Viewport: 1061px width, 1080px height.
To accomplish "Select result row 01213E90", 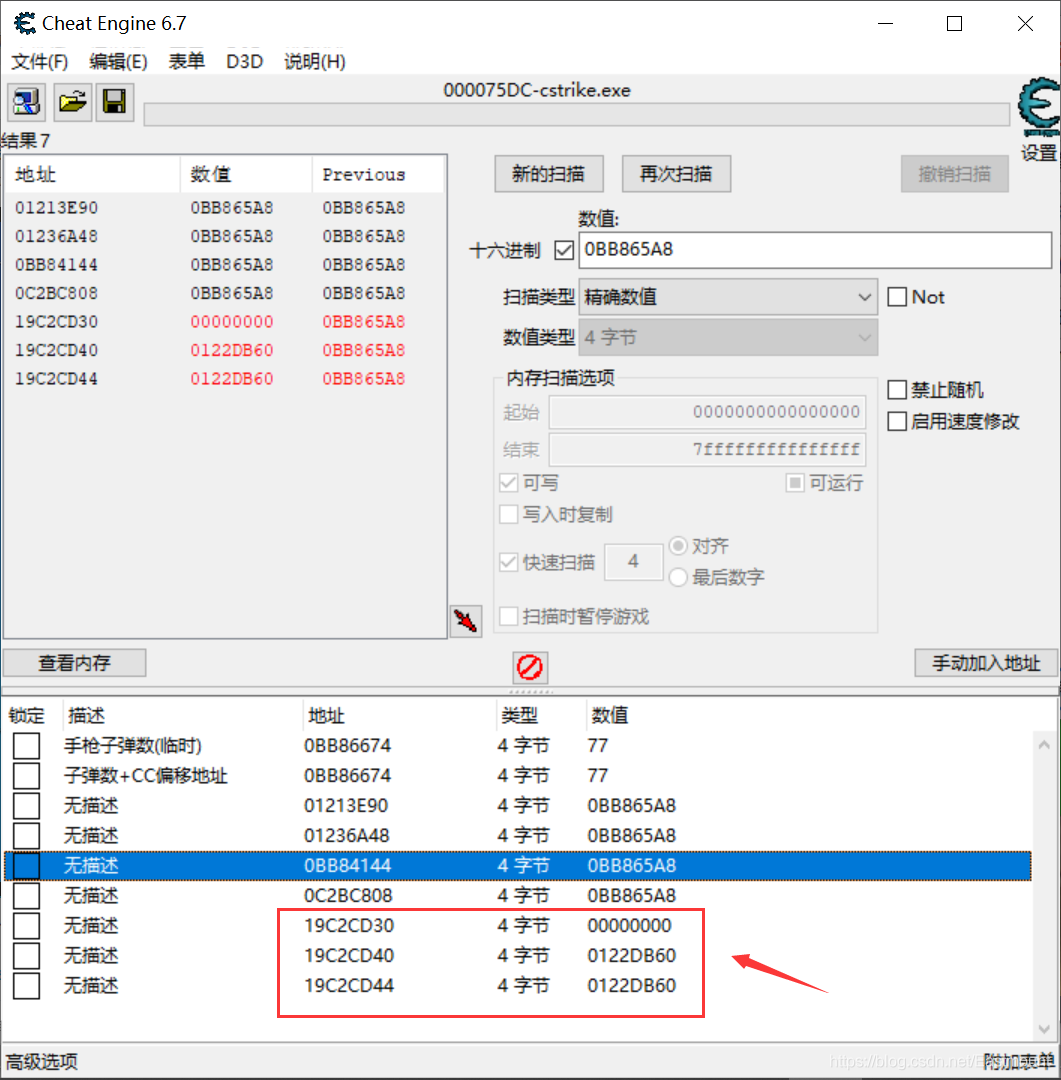I will 225,207.
